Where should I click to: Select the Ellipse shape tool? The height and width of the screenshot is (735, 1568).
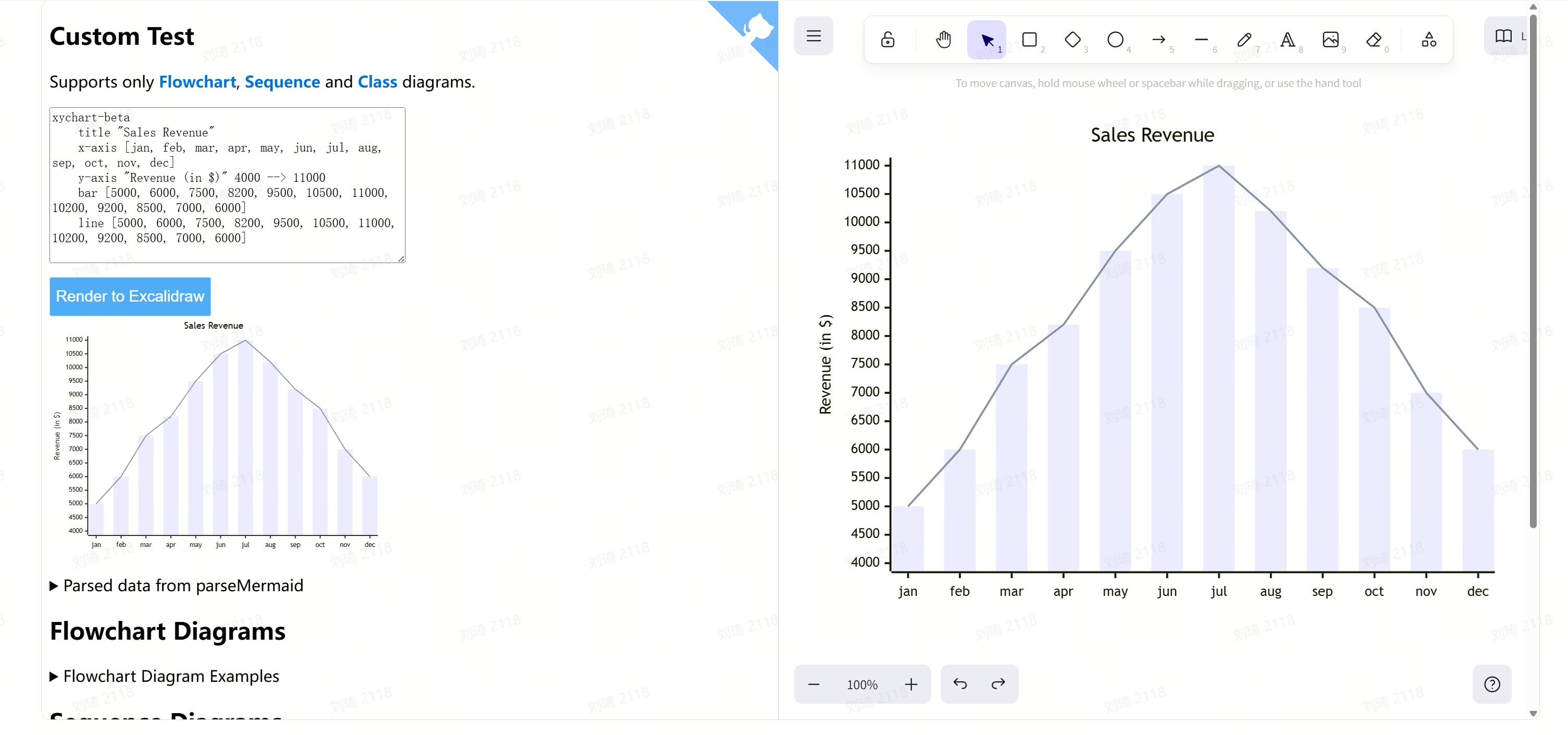pyautogui.click(x=1115, y=40)
